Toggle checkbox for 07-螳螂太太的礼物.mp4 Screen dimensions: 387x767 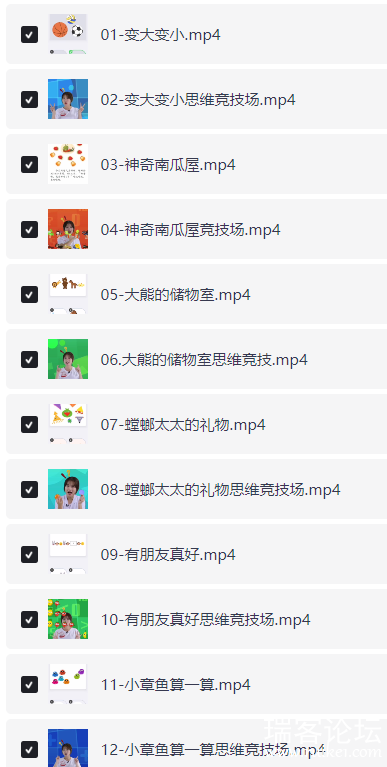[29, 425]
